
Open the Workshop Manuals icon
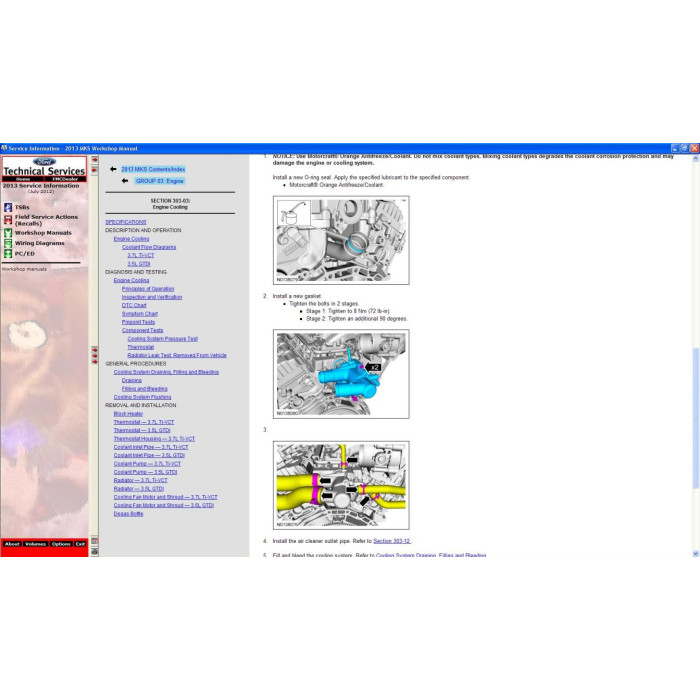[x=8, y=233]
